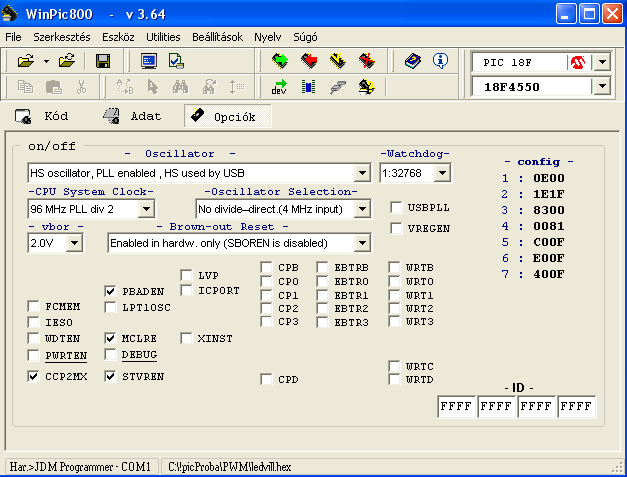Click the first ID FFFF field

[x=456, y=406]
